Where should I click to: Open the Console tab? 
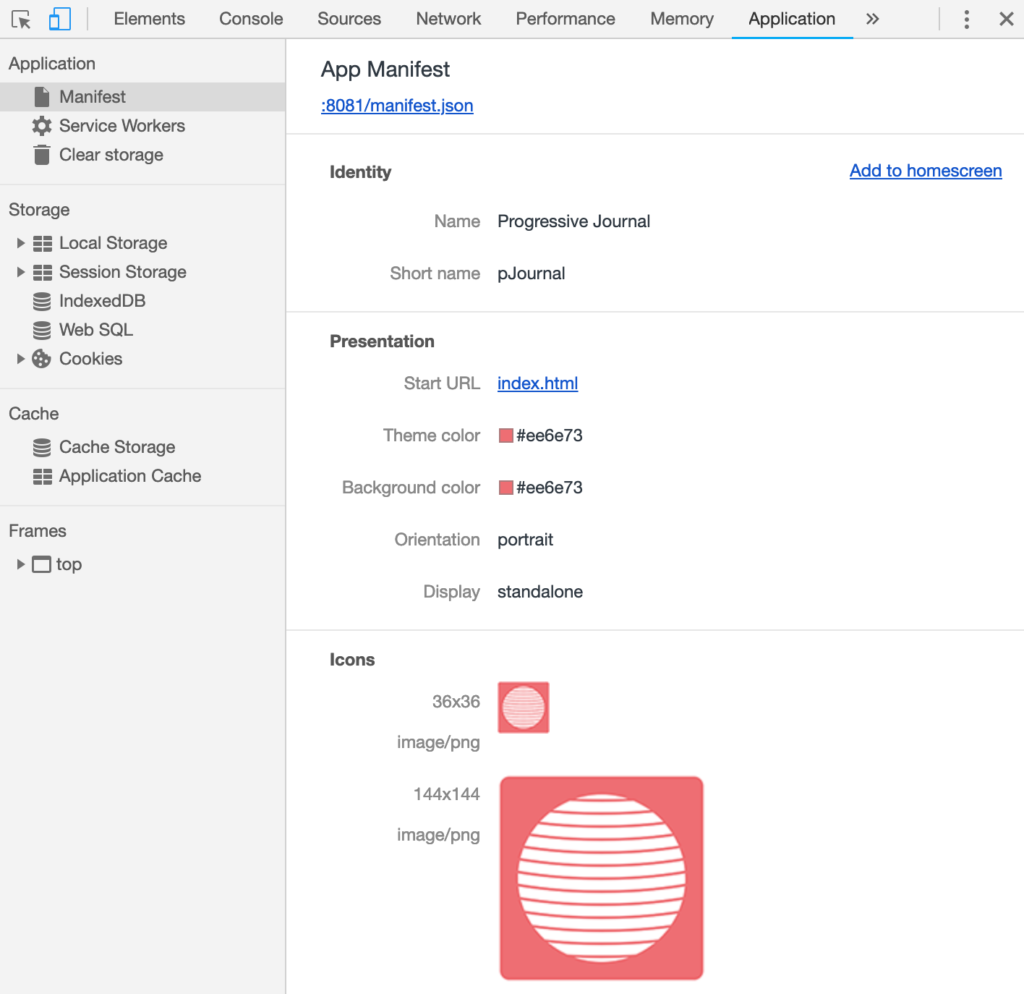(x=250, y=18)
